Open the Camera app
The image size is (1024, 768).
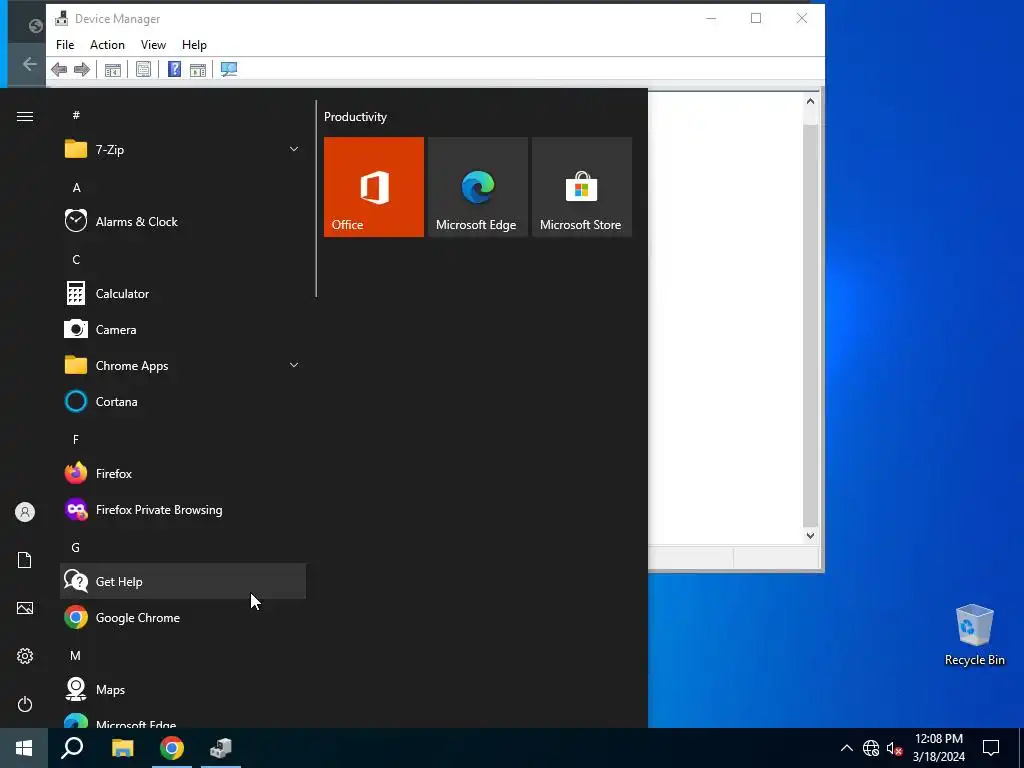pos(183,330)
